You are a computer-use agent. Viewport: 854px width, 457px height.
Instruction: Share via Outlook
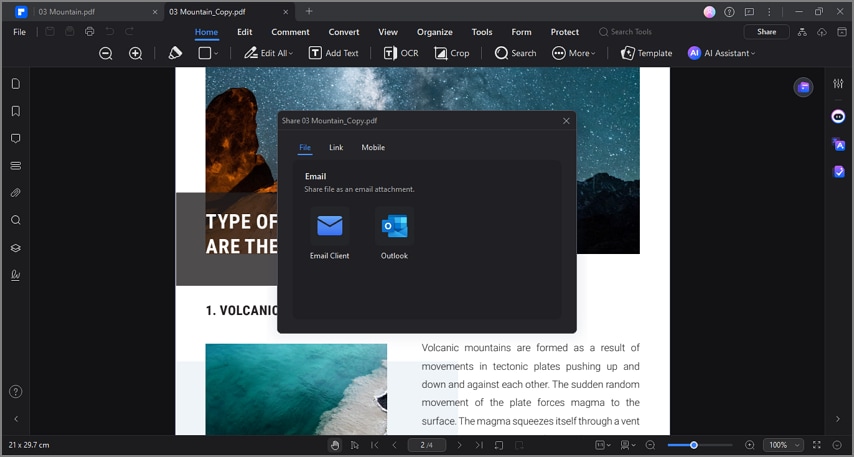click(394, 234)
